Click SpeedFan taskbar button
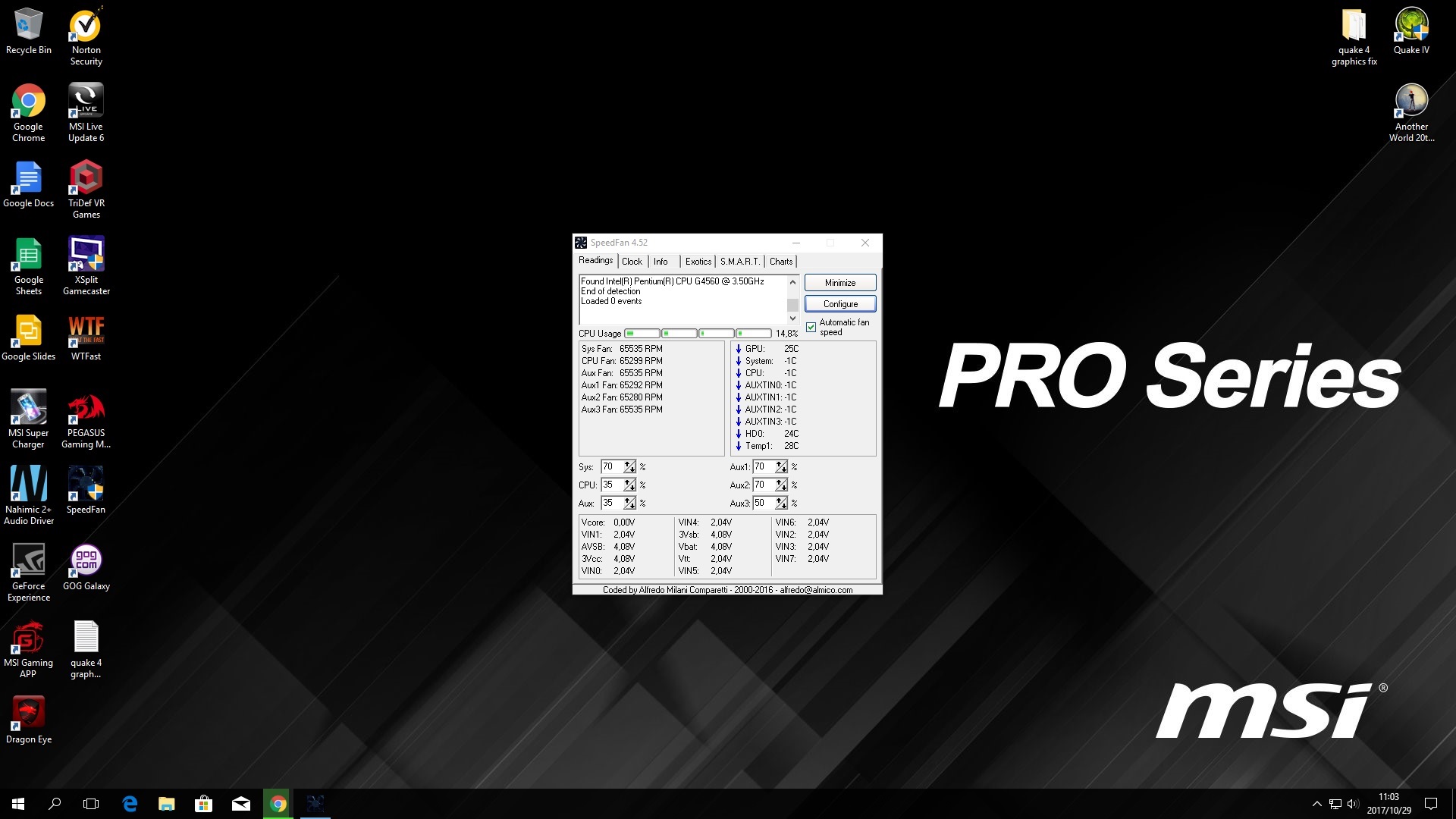This screenshot has width=1456, height=819. pos(315,804)
